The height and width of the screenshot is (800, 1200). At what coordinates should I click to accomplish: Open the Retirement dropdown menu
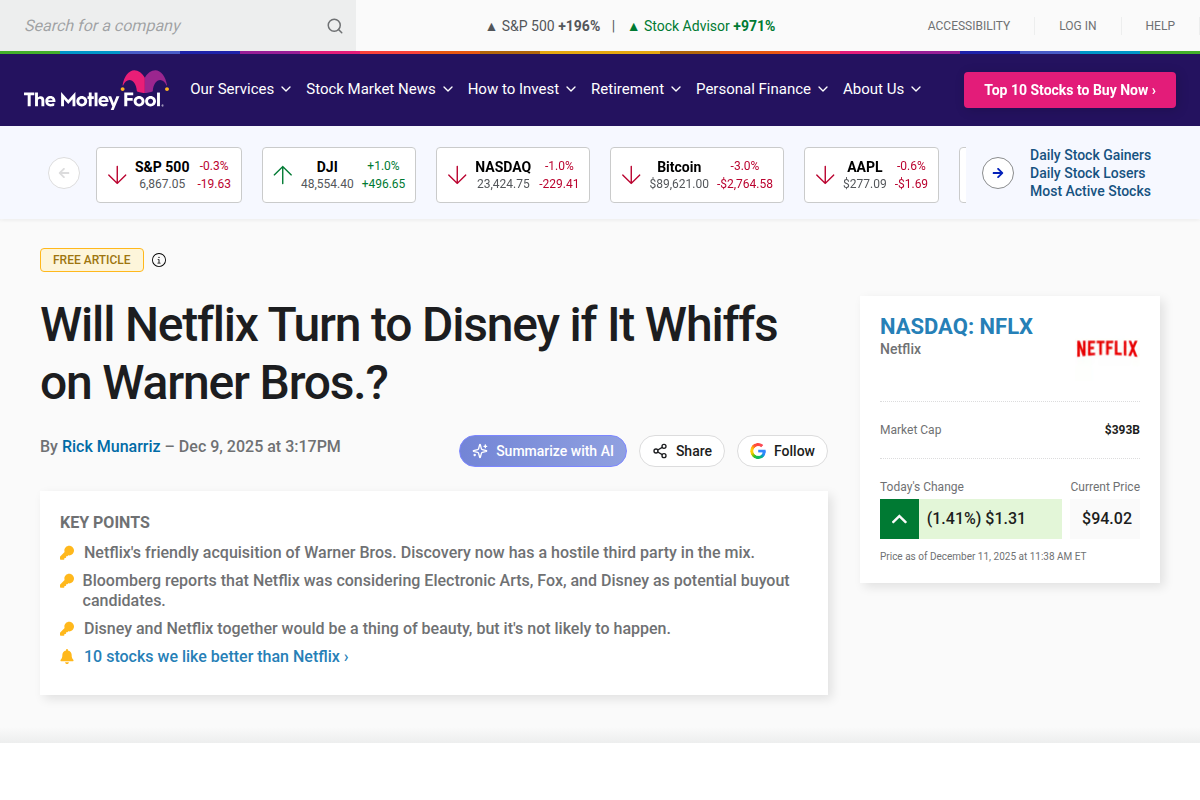635,89
